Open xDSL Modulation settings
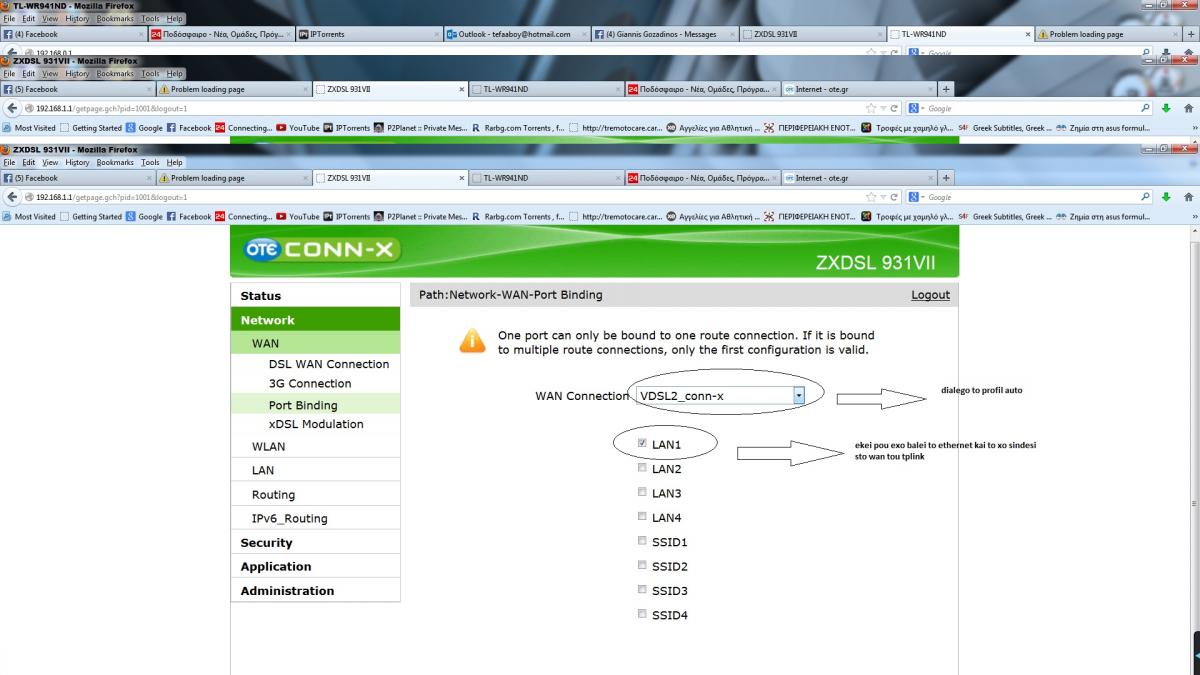Viewport: 1200px width, 675px height. pyautogui.click(x=316, y=424)
